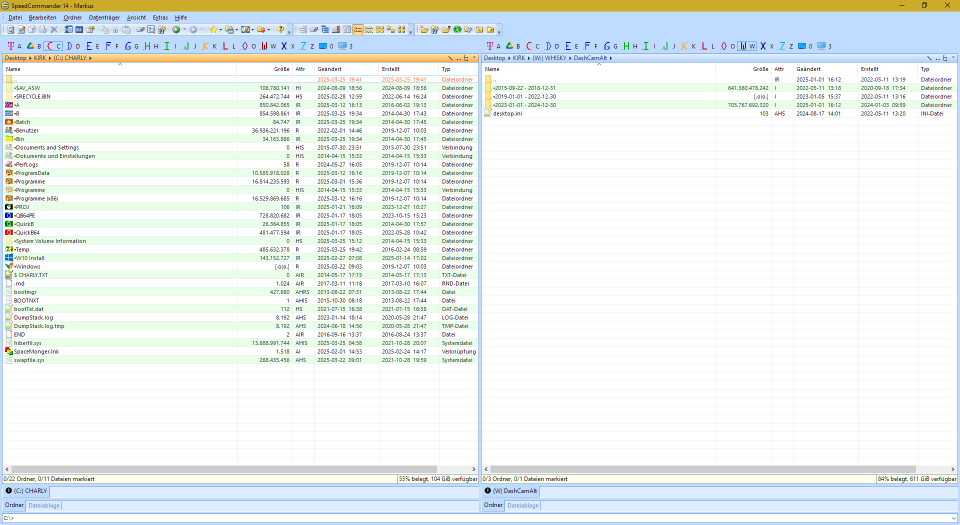Open dropdown arrow next to favorites star
The height and width of the screenshot is (525, 960).
tap(220, 30)
